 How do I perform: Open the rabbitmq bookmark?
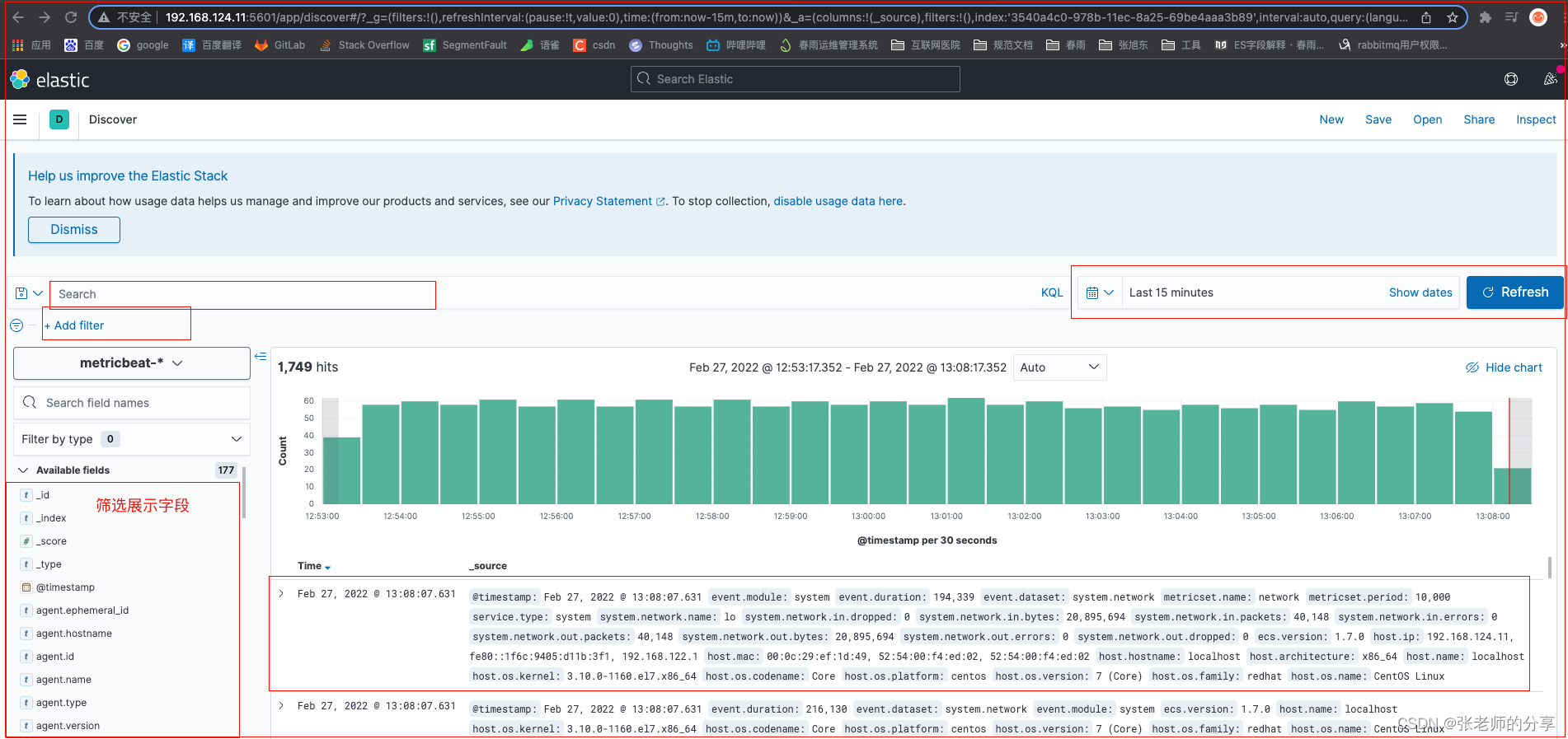[x=1393, y=45]
